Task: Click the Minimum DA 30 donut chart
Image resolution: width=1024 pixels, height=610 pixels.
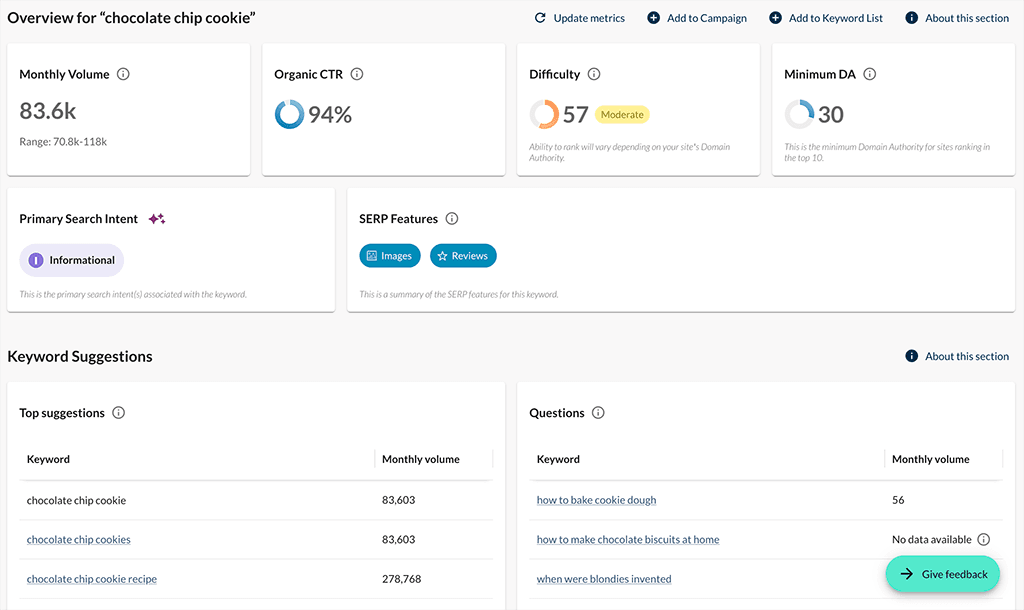Action: pyautogui.click(x=799, y=114)
